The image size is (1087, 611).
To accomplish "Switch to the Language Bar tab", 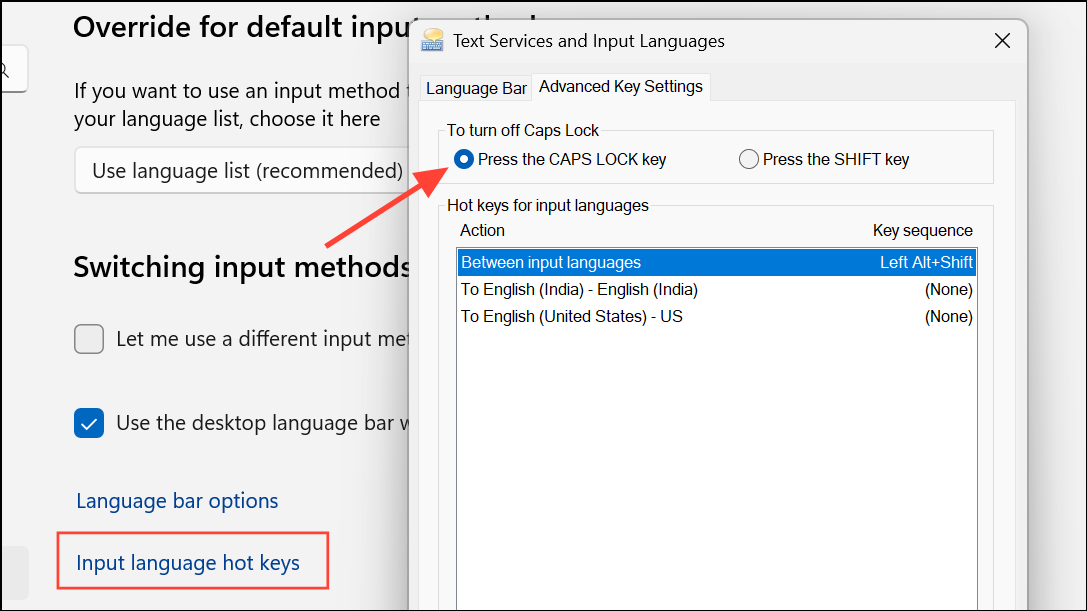I will (476, 89).
